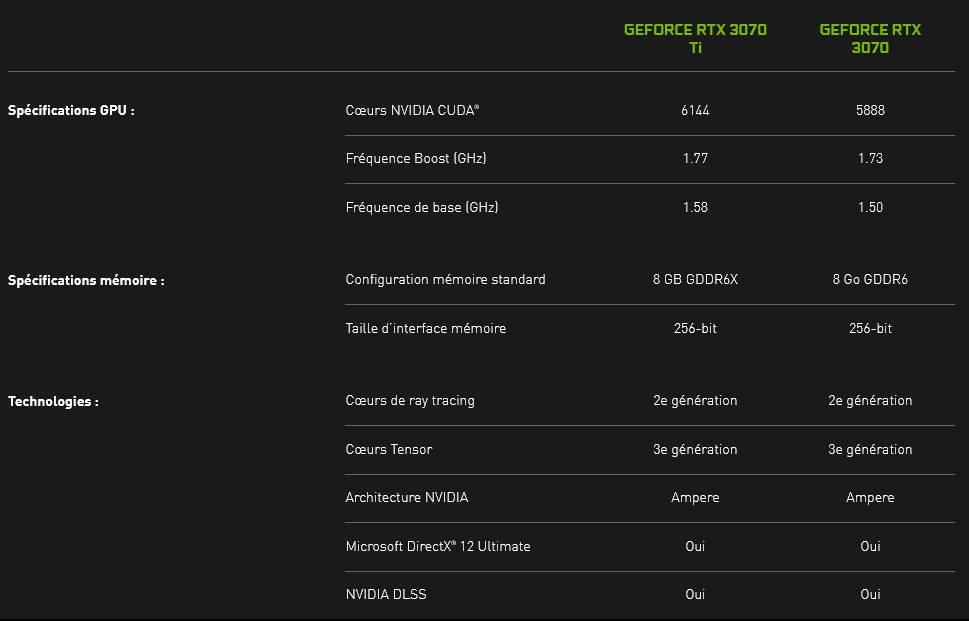Select the Spécifications mémoire section heading
Screen dimensions: 969x621
point(86,281)
